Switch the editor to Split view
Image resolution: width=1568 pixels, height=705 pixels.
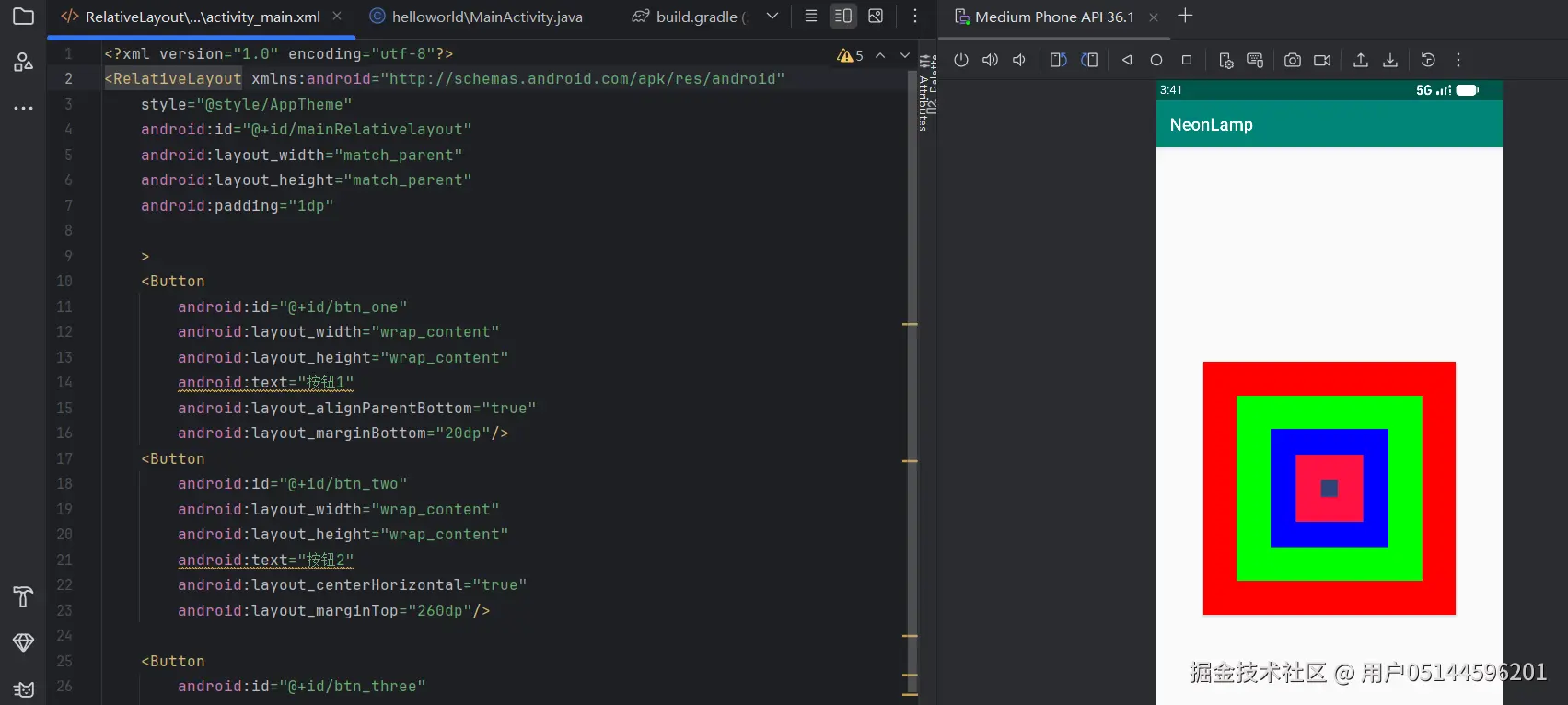pos(842,16)
